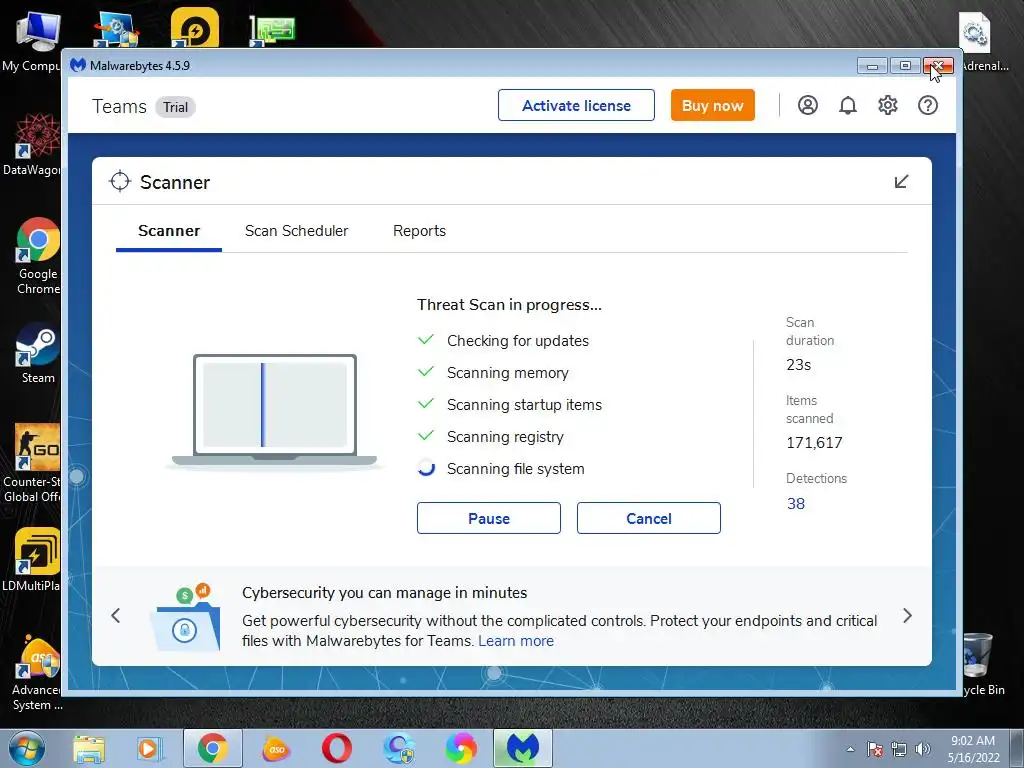The image size is (1024, 768).
Task: Open the network tray icon
Action: tap(899, 749)
